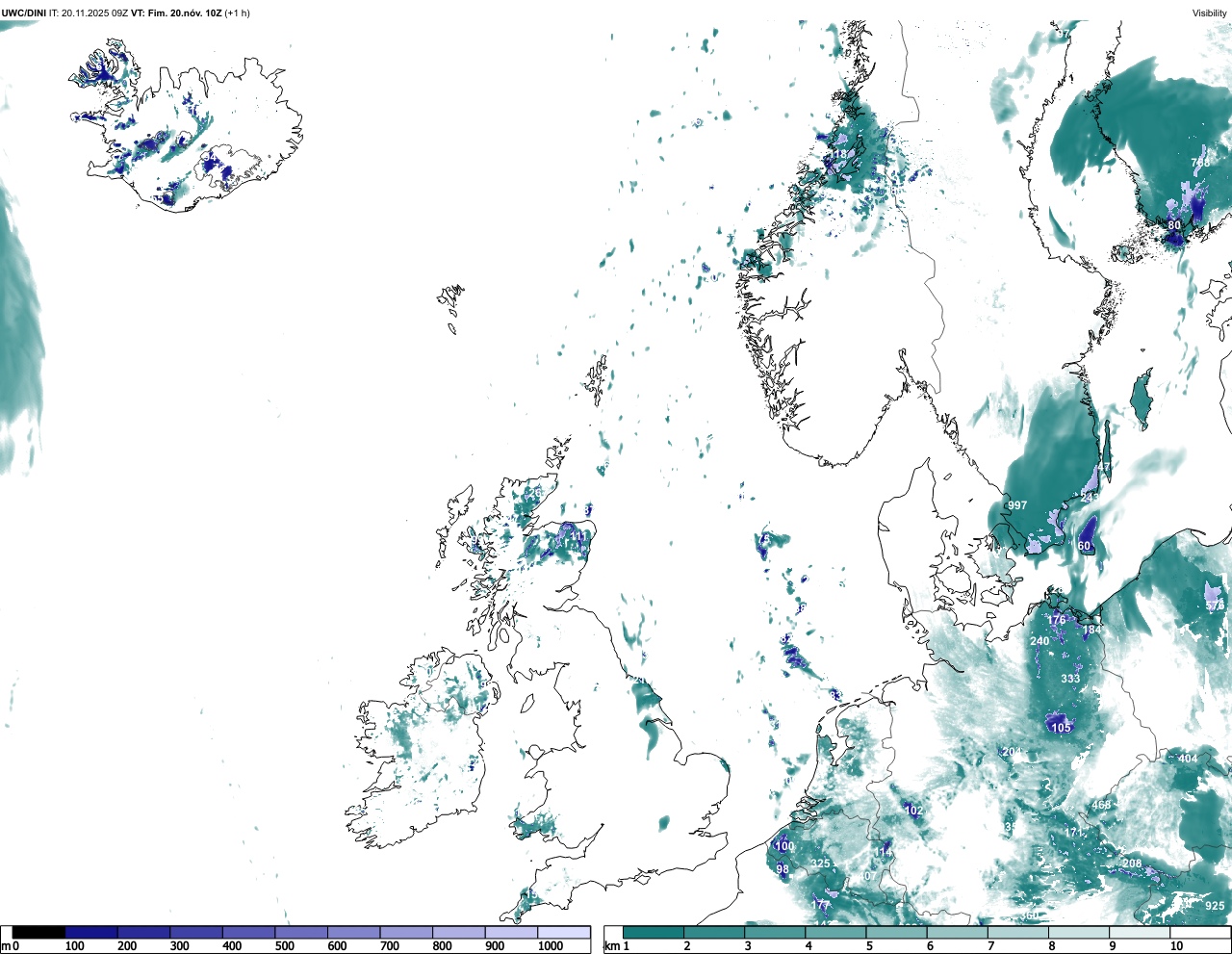Viewport: 1232px width, 954px height.
Task: Click the "500" tick label on the meter legend
Action: click(284, 946)
